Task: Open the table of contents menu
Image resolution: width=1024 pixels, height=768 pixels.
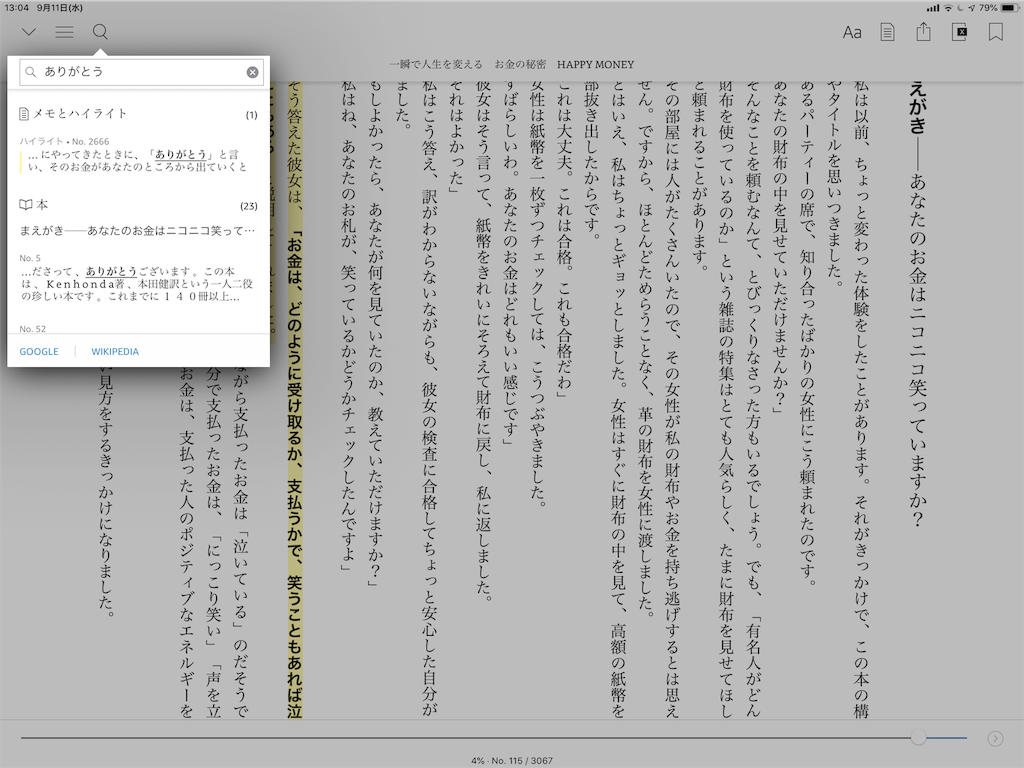Action: point(64,32)
